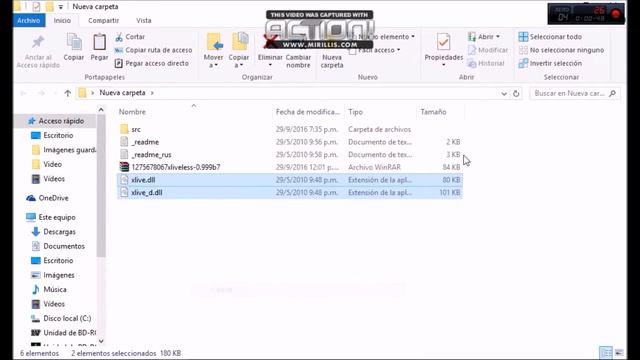The width and height of the screenshot is (640, 360).
Task: Click the back navigation arrow
Action: [x=23, y=93]
